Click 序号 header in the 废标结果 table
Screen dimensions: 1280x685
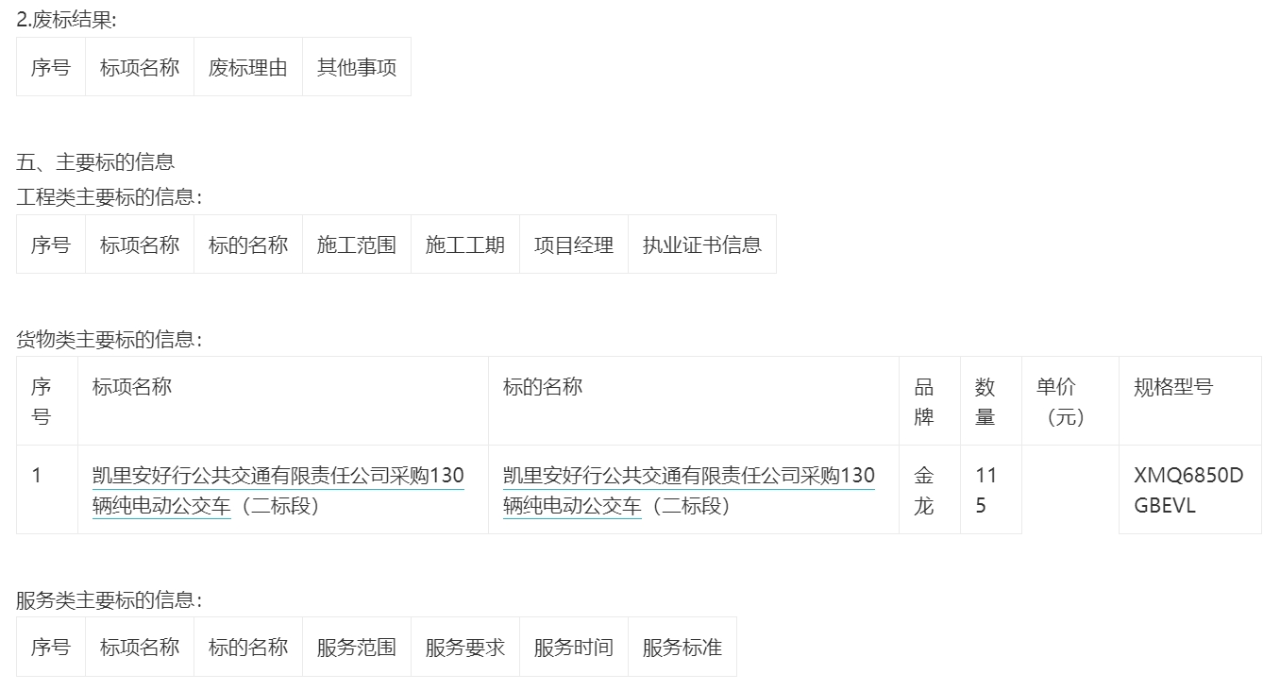tap(51, 67)
